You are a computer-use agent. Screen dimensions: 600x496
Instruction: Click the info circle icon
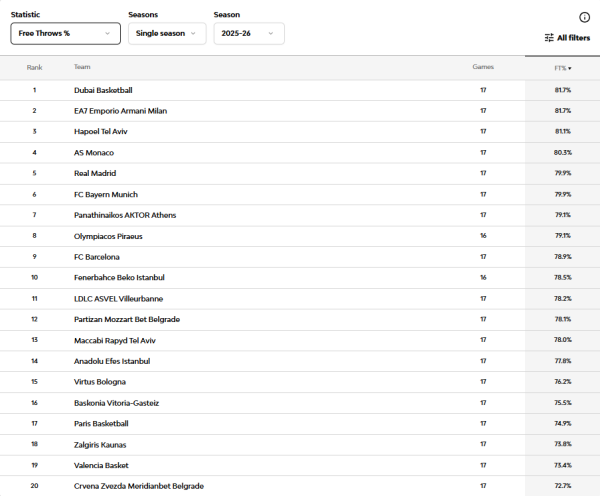[x=585, y=17]
